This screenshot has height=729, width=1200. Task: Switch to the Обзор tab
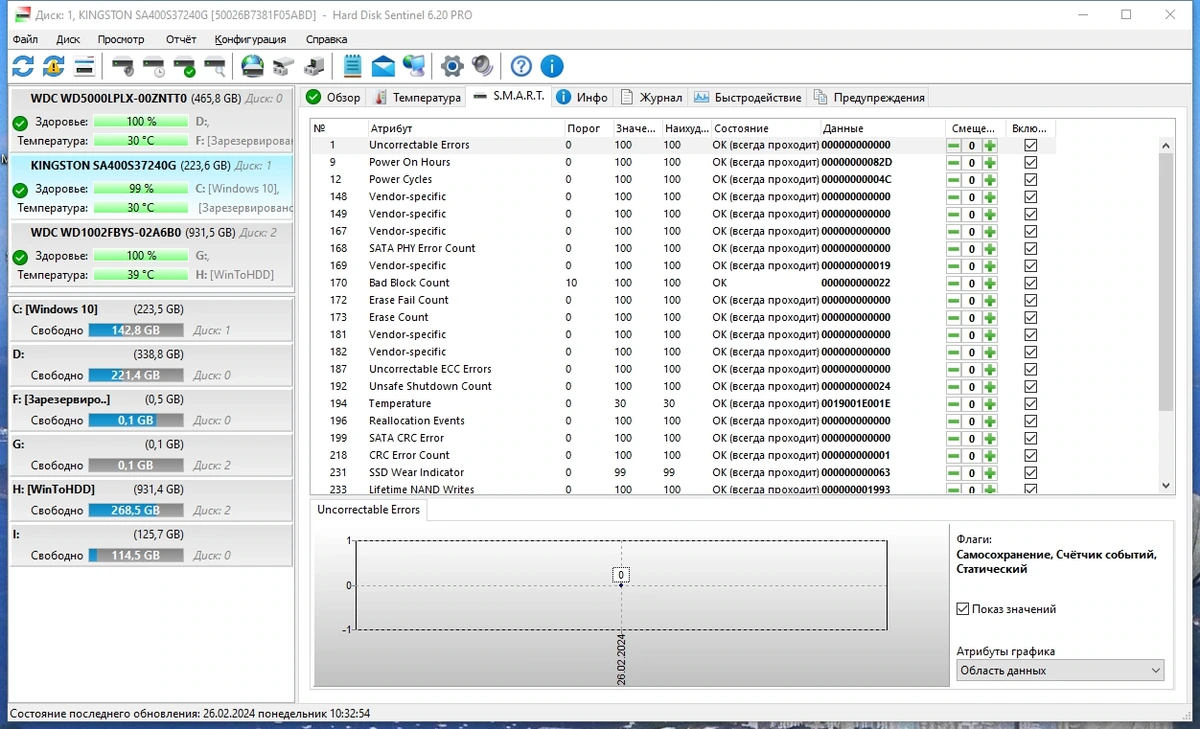tap(333, 97)
